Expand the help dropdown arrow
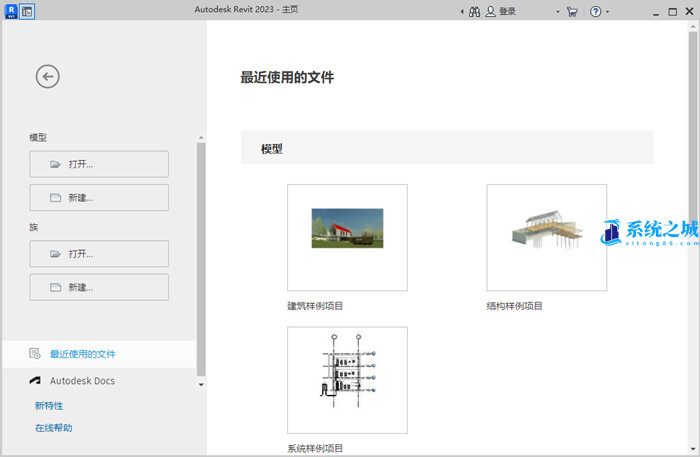 [x=607, y=12]
